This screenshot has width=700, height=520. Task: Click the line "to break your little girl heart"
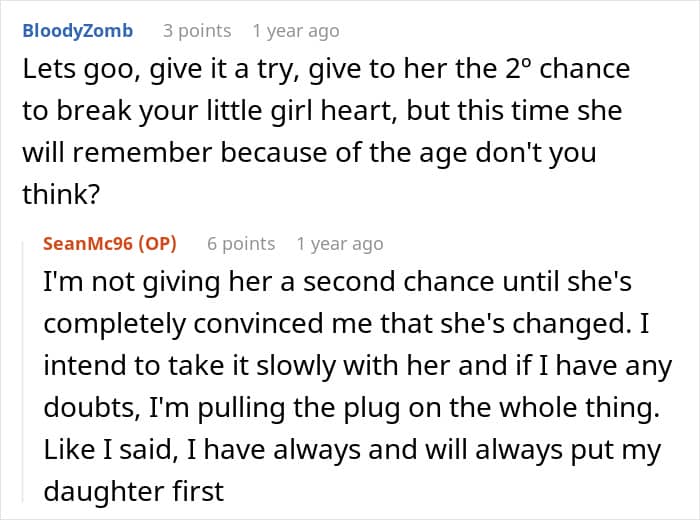[322, 111]
